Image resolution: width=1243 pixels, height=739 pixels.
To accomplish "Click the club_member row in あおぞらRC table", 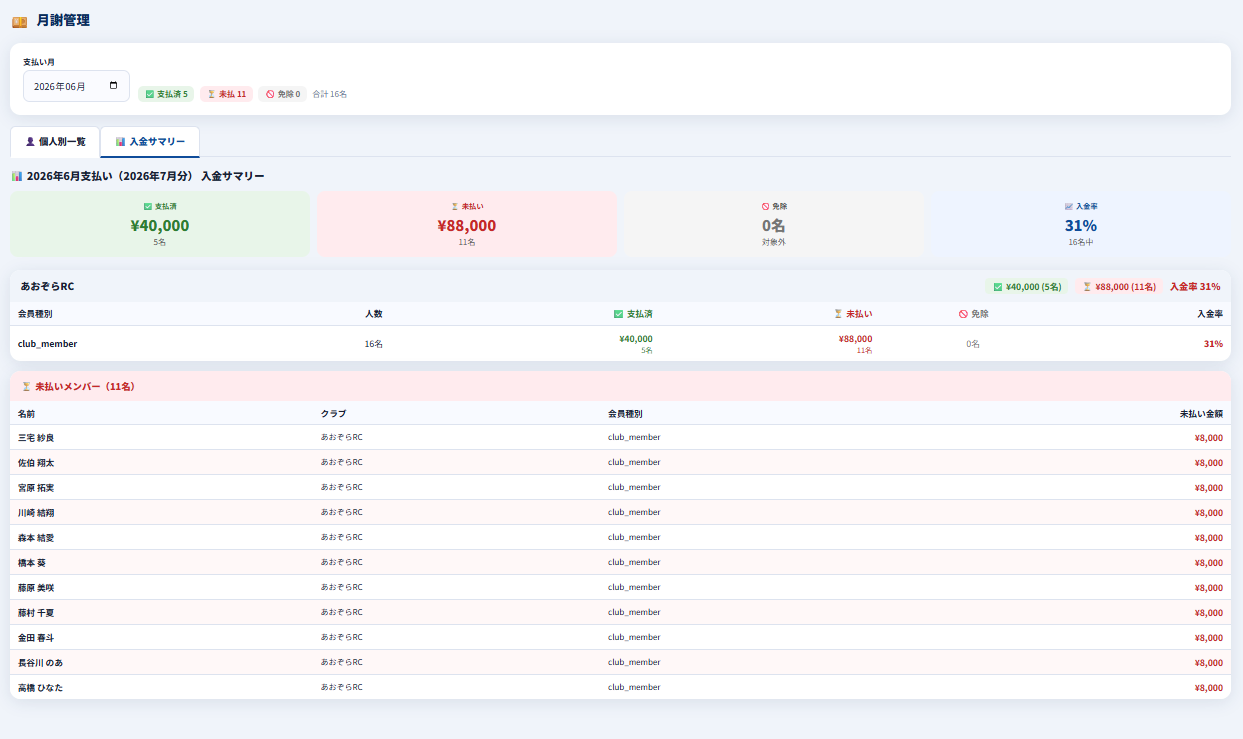I will click(620, 343).
